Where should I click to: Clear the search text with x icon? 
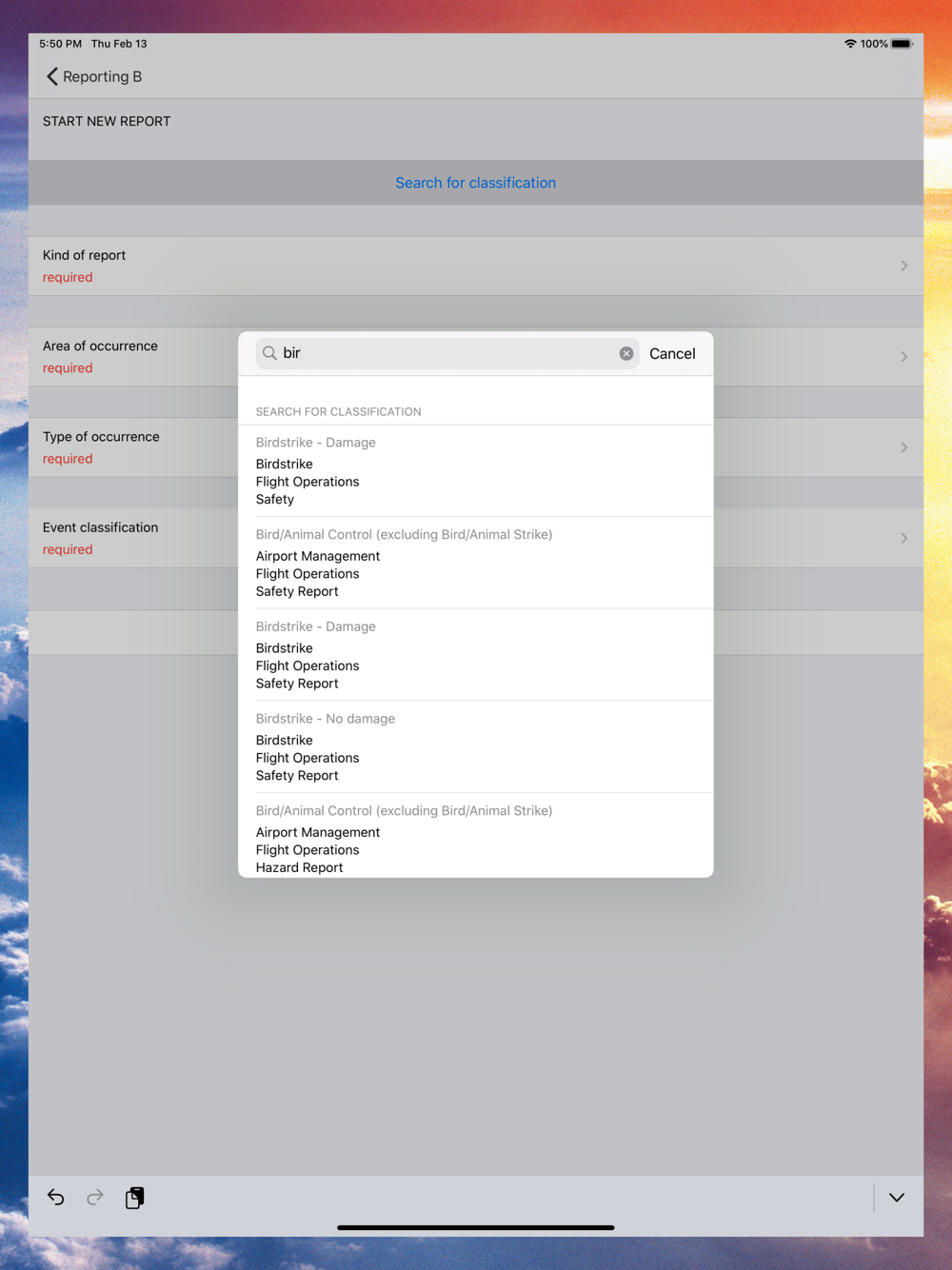(626, 353)
